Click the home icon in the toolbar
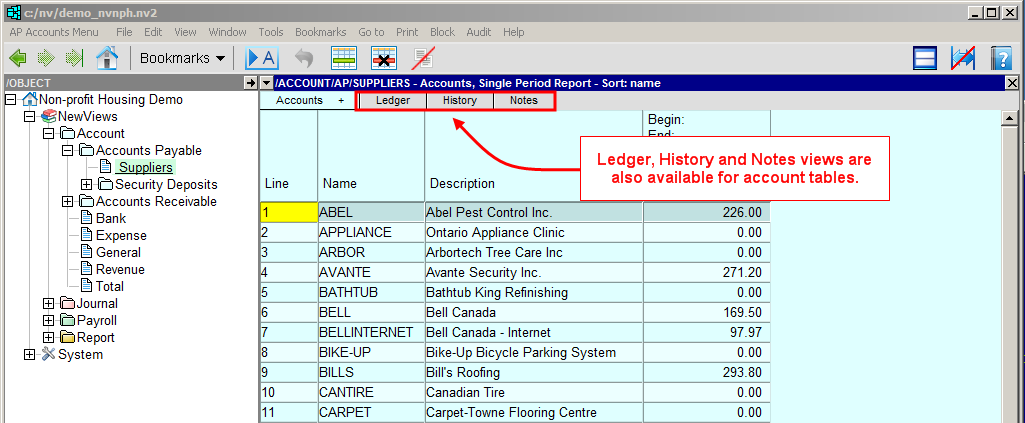 [x=107, y=58]
